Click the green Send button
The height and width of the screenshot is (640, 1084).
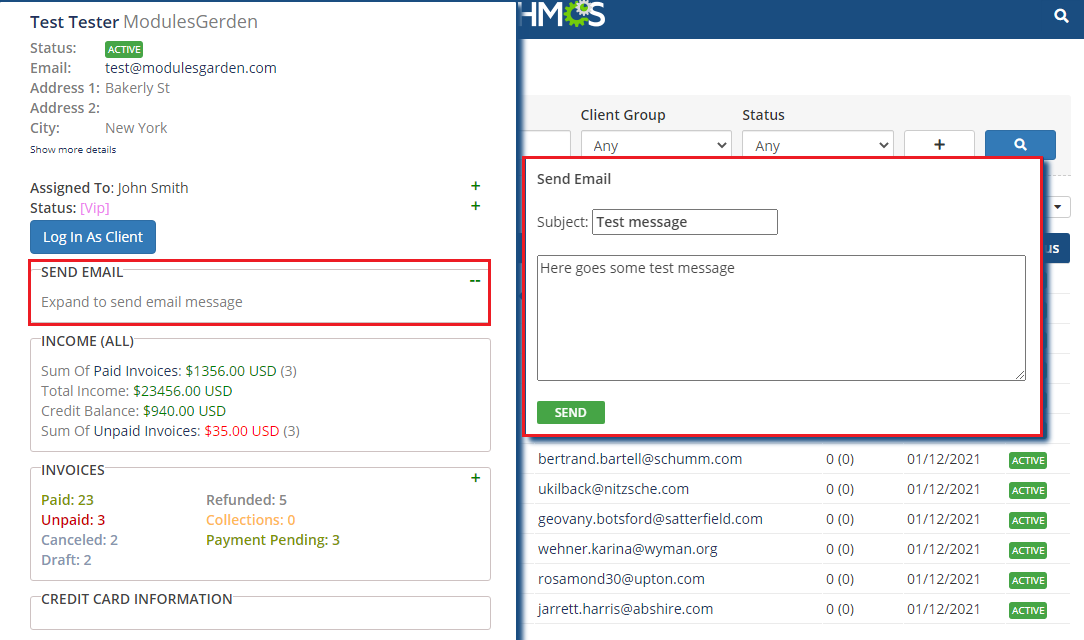pyautogui.click(x=570, y=413)
